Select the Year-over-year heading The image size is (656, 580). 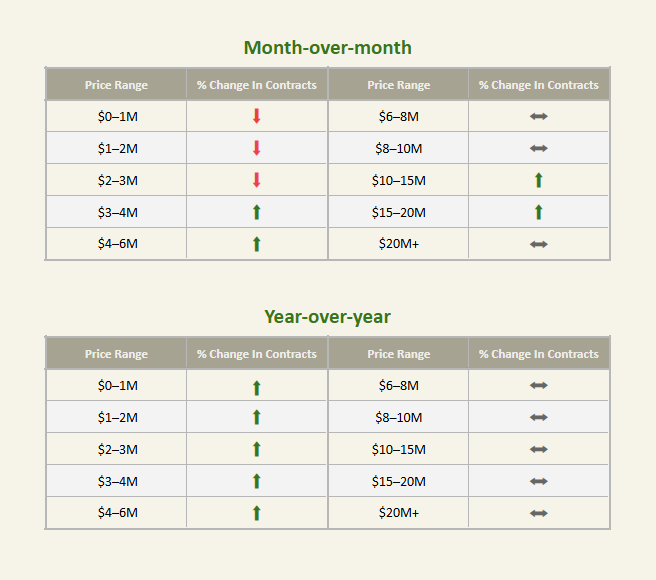(328, 317)
